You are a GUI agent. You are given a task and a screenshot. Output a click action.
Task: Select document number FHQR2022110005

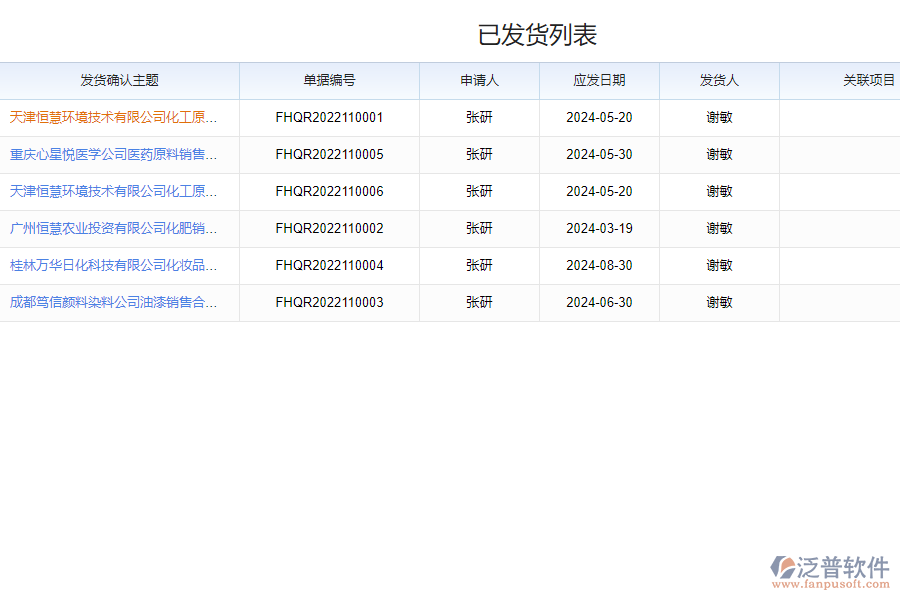coord(329,154)
